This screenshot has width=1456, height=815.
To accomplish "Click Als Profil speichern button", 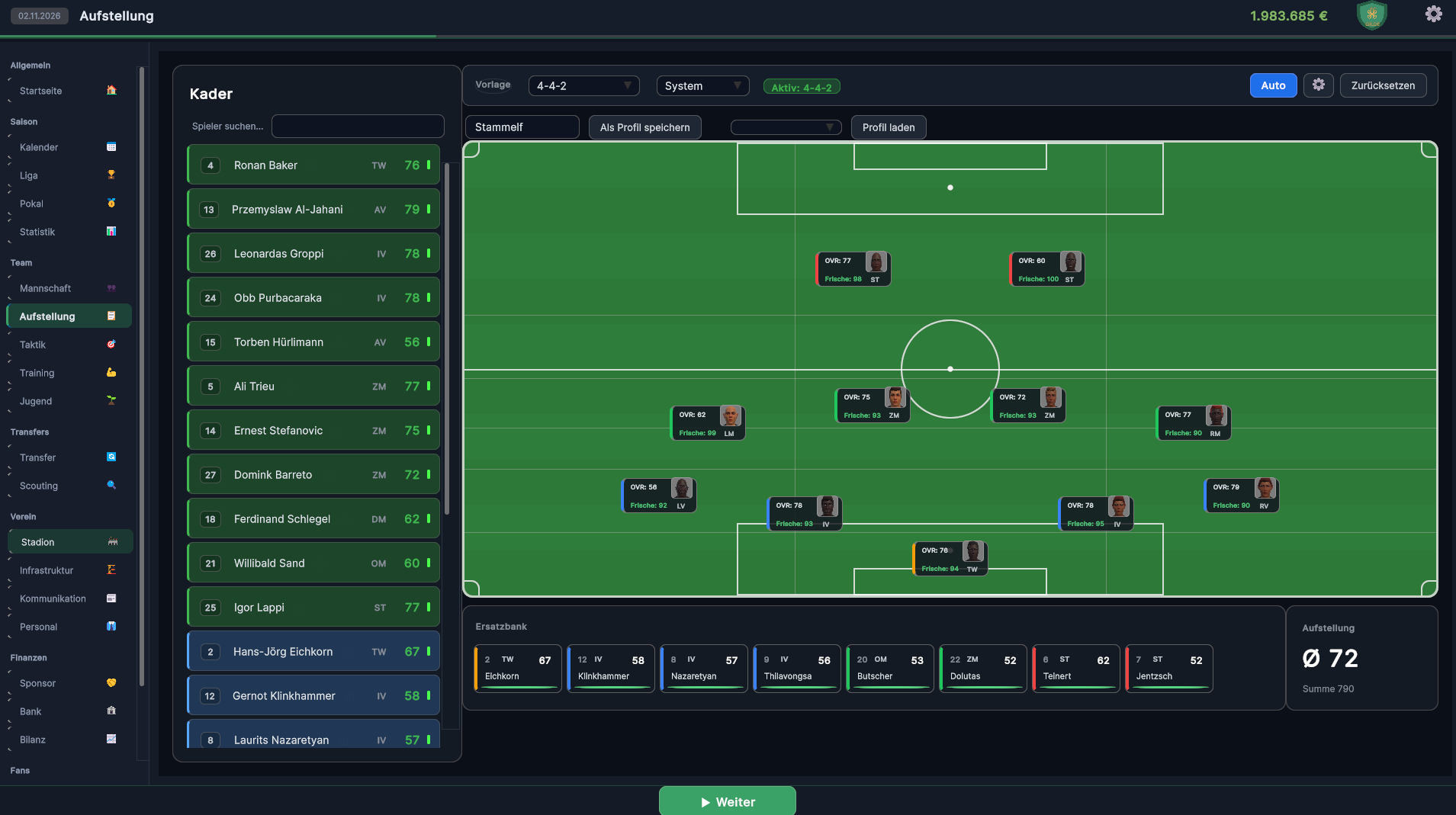I will tap(644, 127).
